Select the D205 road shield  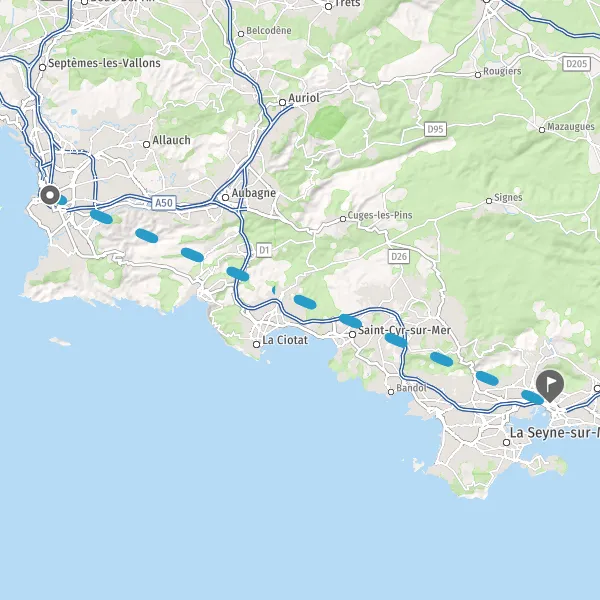[577, 64]
